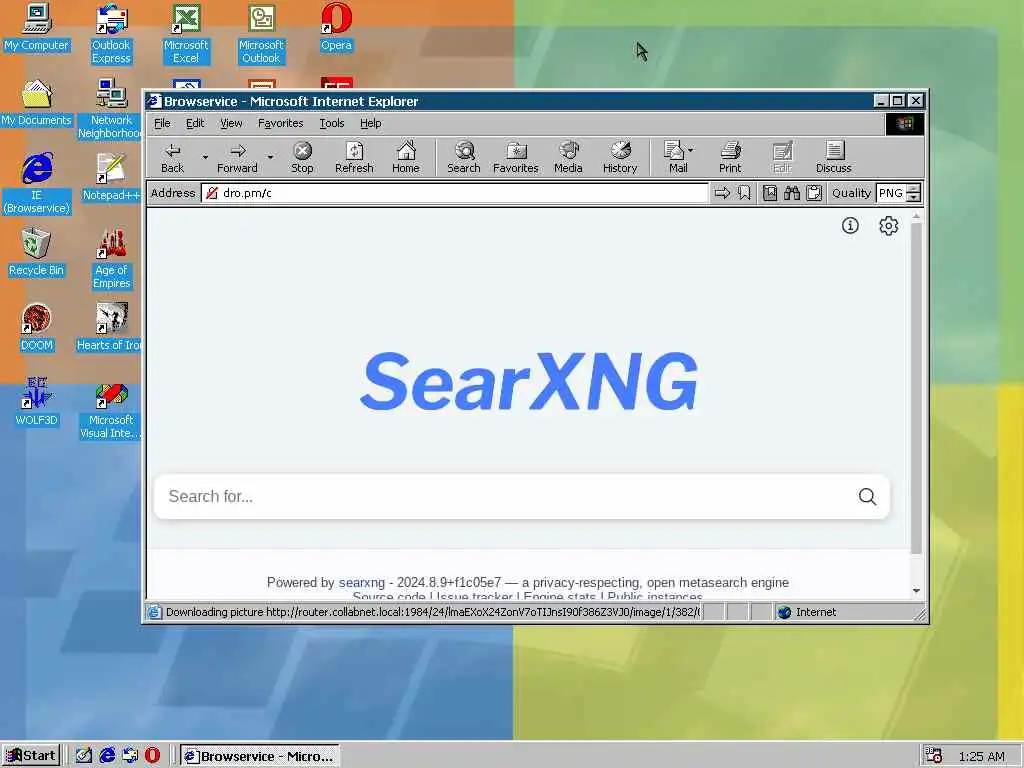
Task: Select the My Computer desktop icon
Action: pyautogui.click(x=37, y=27)
